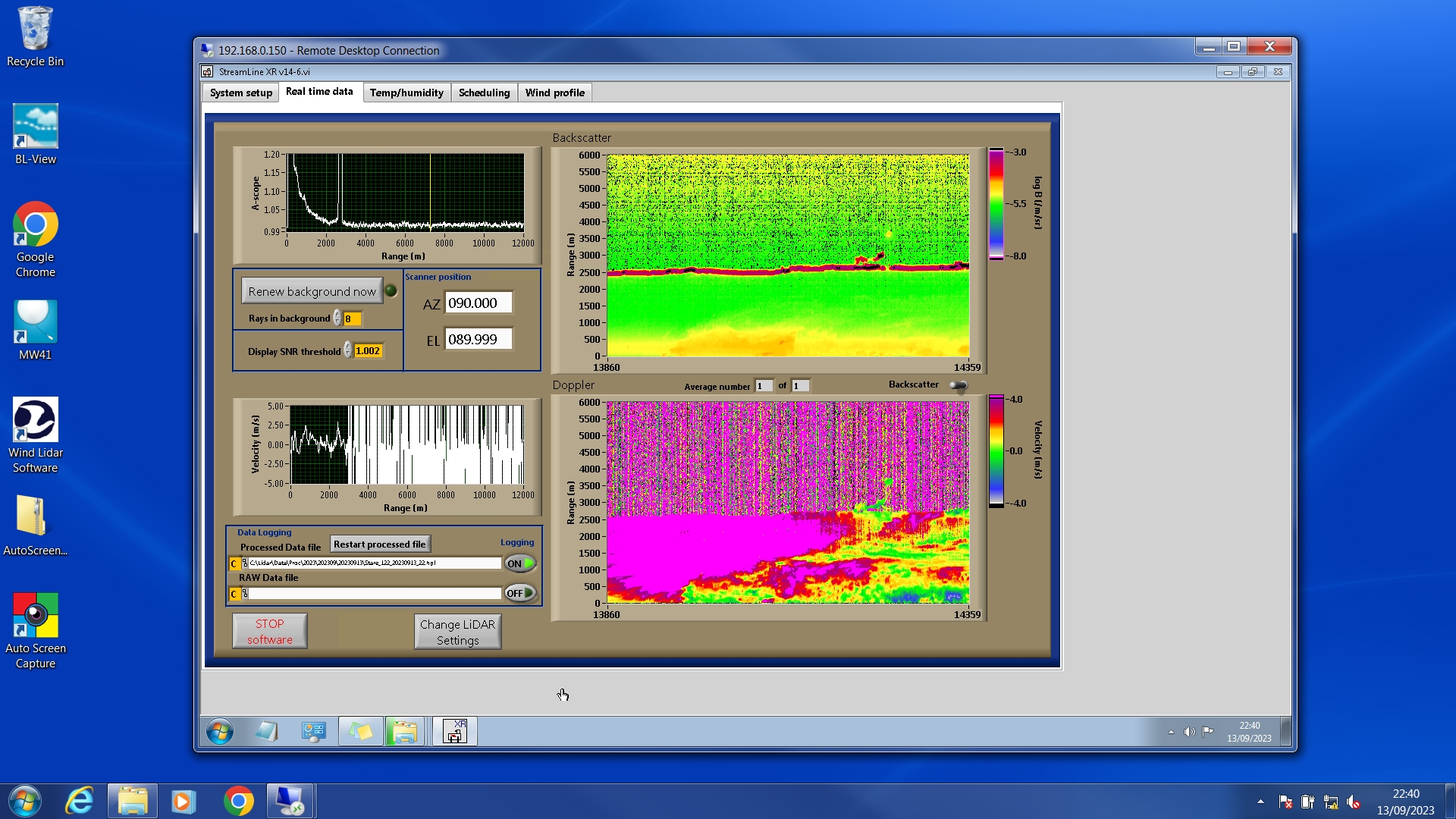Click the Rays in background stepper arrows
This screenshot has height=819, width=1456.
click(337, 318)
